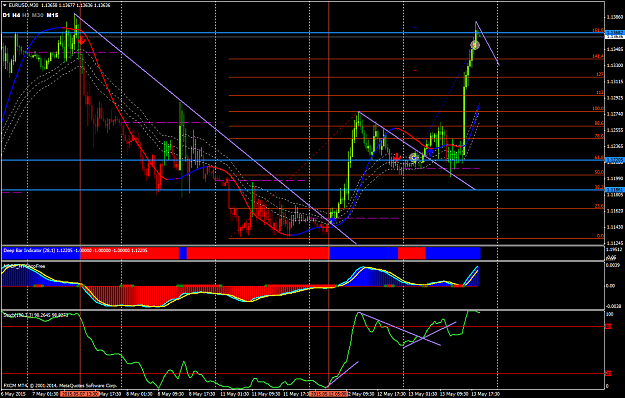Click the 7 May 01:30 time axis label

point(45,394)
